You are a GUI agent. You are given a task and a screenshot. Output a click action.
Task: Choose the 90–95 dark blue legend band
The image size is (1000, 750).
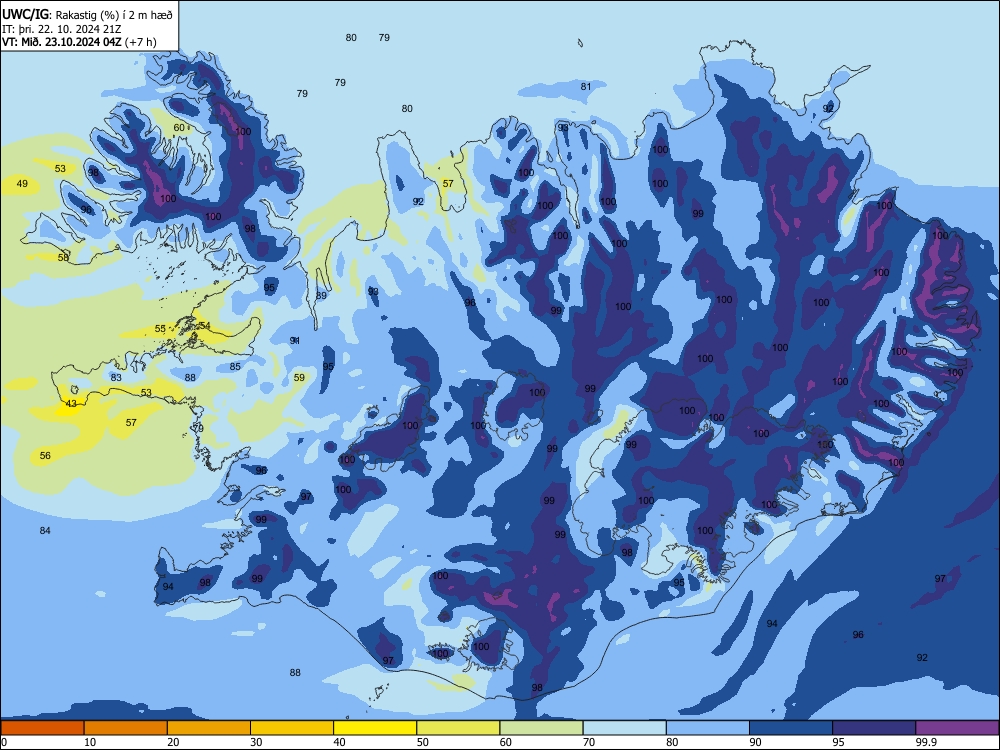coord(791,728)
